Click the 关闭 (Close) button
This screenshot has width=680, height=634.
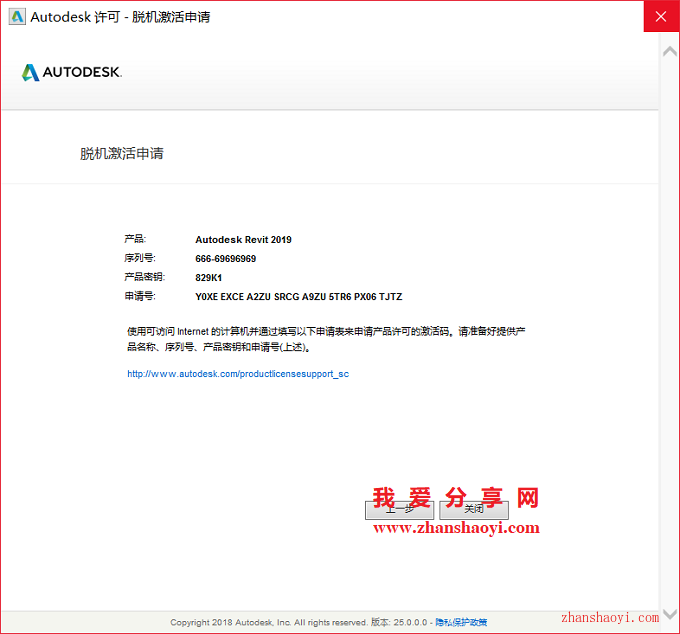click(x=474, y=510)
